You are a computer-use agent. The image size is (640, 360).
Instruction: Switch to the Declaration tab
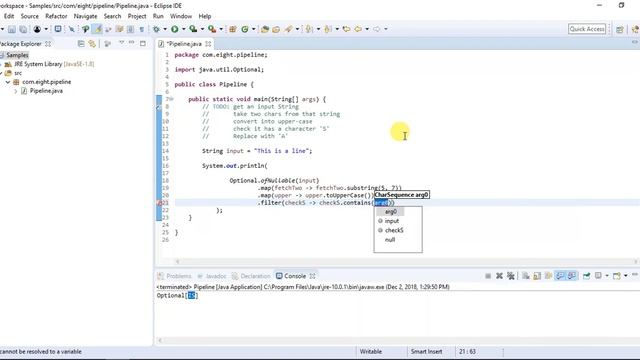pos(251,276)
